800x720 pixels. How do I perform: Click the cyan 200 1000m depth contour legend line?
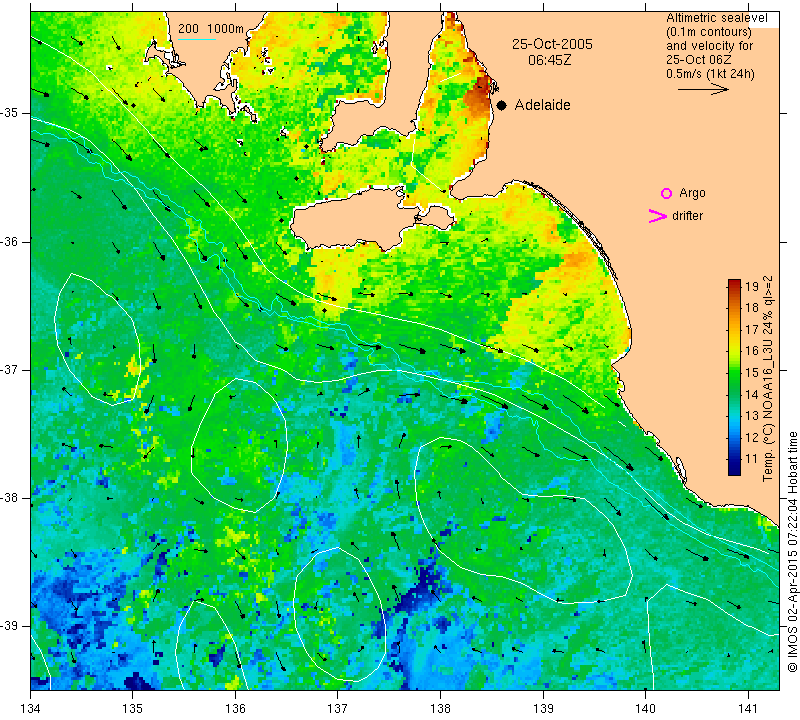coord(197,39)
